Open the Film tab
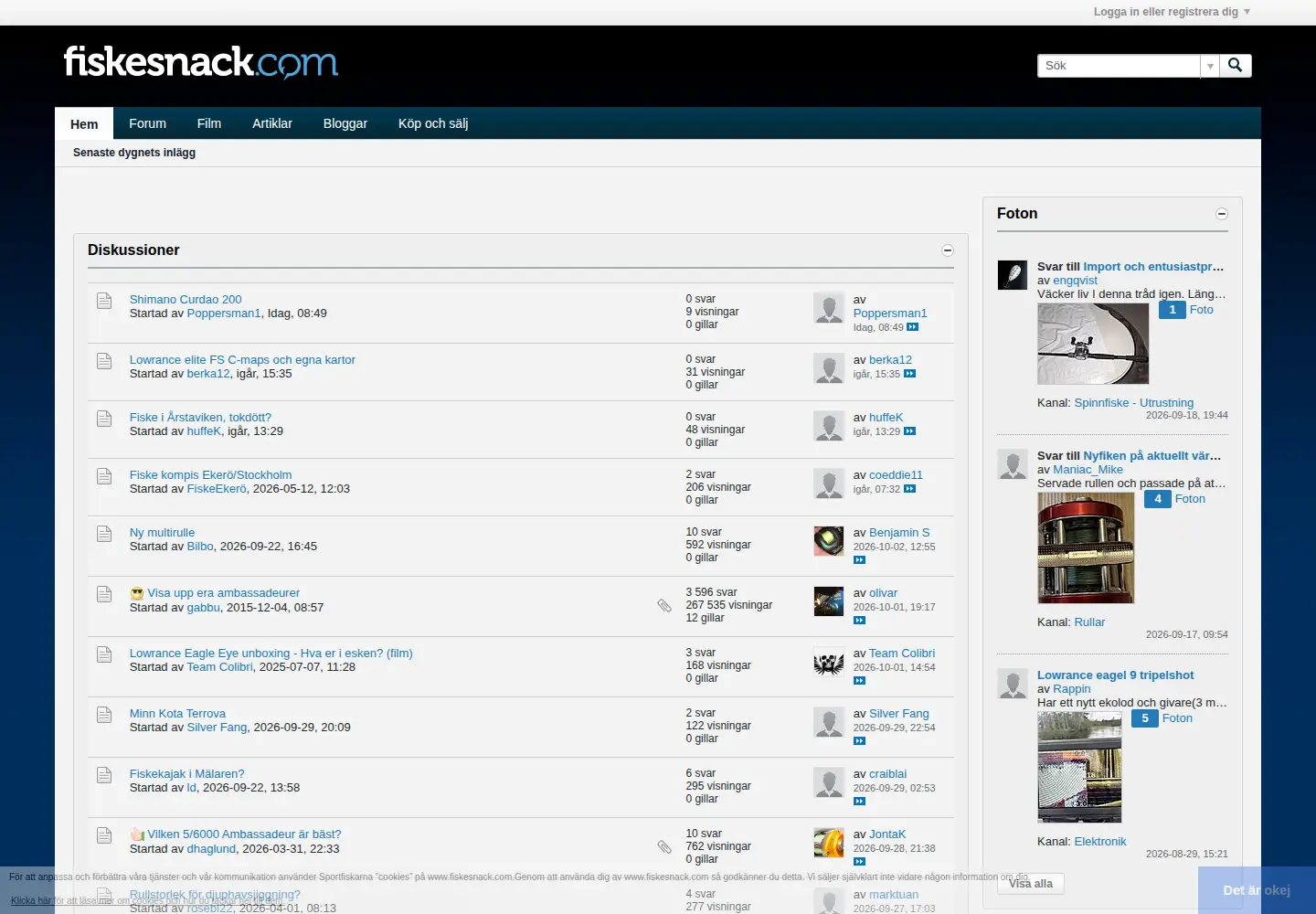This screenshot has height=914, width=1316. click(x=209, y=123)
